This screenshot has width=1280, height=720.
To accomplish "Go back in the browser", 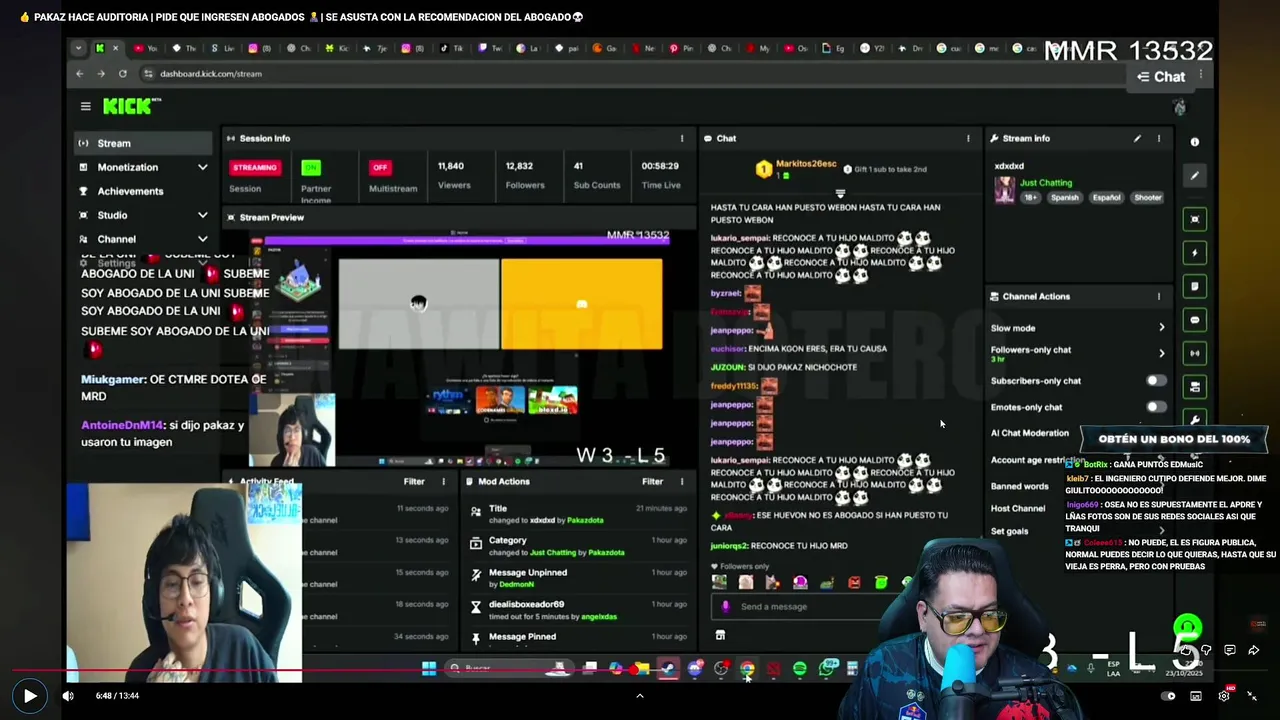I will tap(80, 74).
